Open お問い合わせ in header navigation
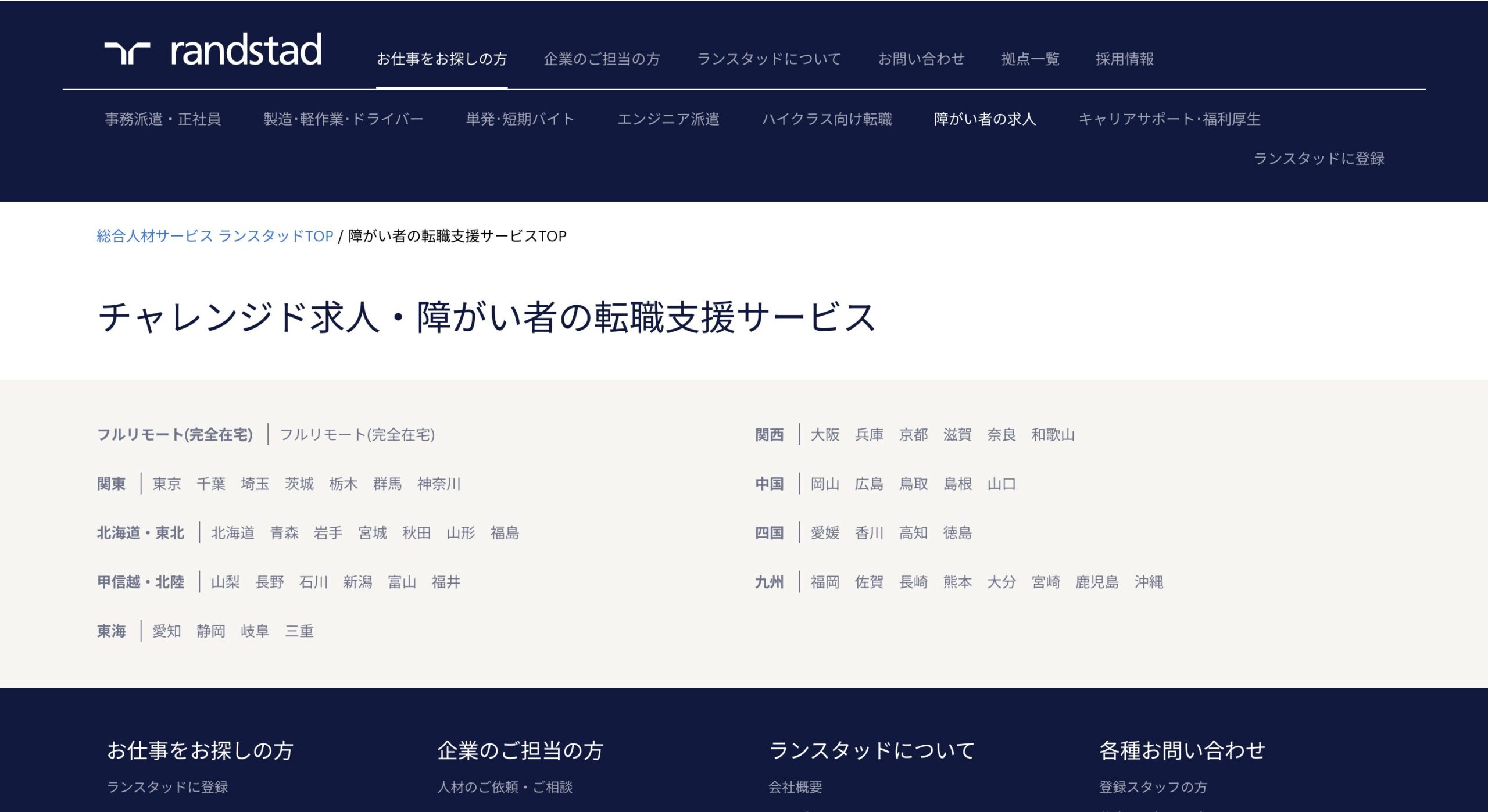 (921, 59)
